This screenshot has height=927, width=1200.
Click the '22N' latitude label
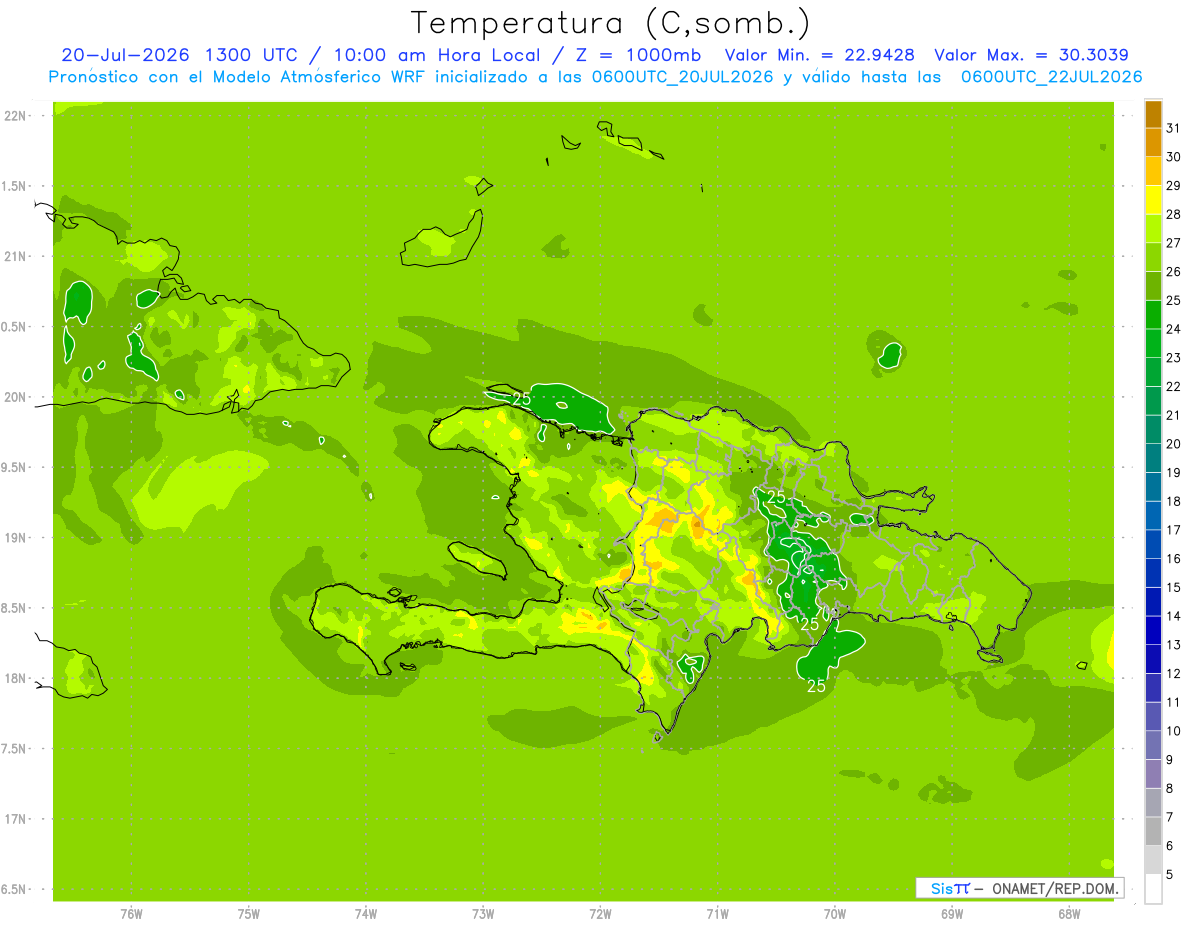pos(16,116)
